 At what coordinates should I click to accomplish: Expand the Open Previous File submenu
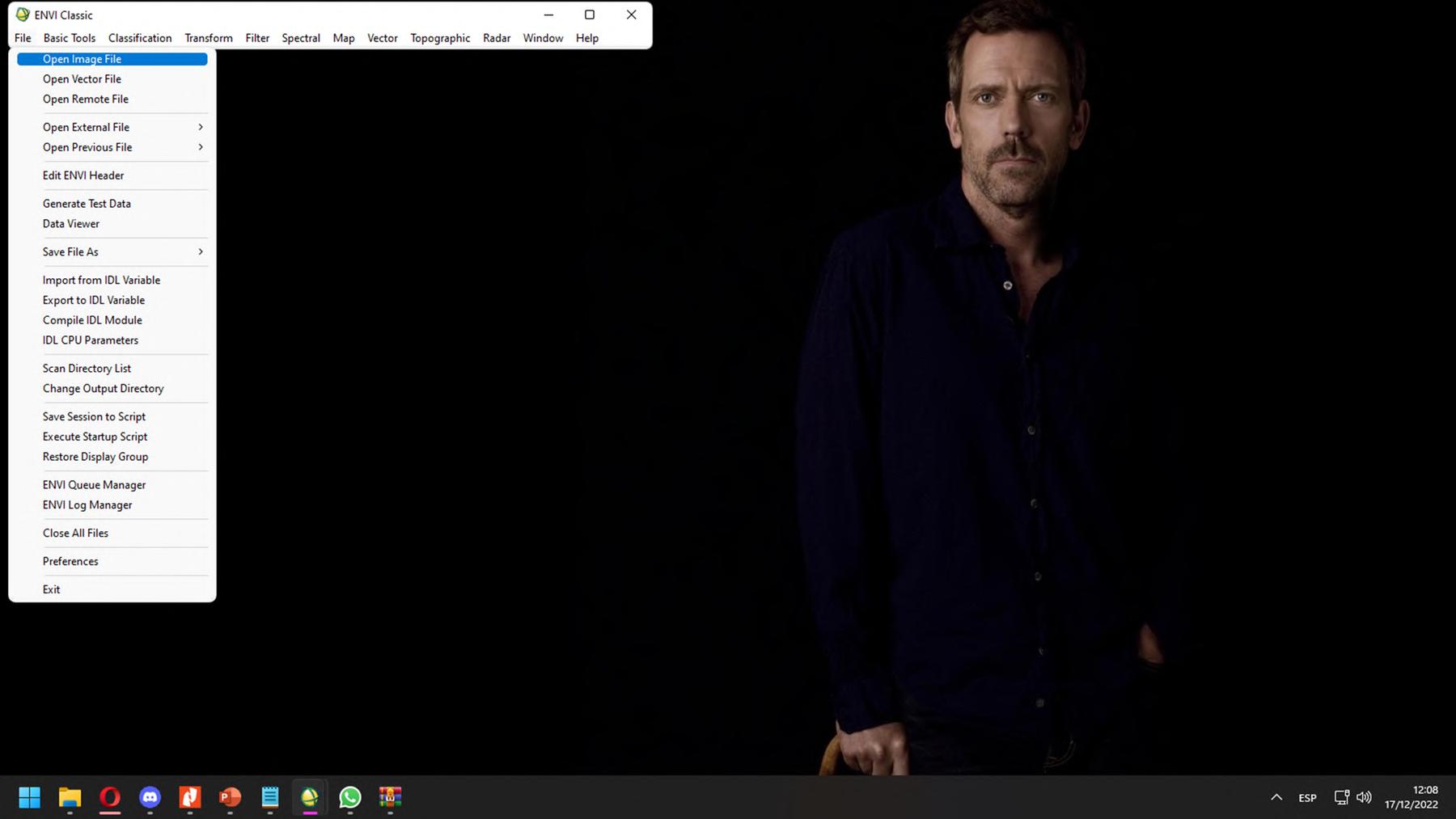click(112, 147)
